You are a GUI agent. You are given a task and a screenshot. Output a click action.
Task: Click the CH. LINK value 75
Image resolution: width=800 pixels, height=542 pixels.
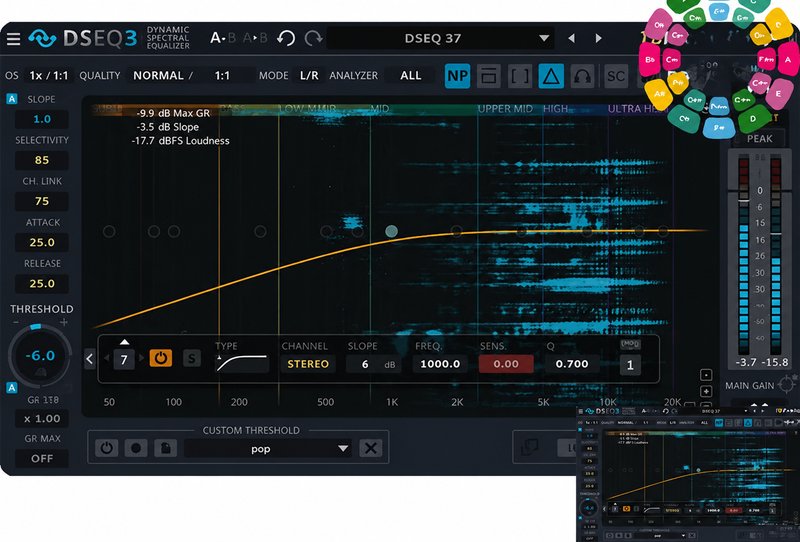point(42,201)
